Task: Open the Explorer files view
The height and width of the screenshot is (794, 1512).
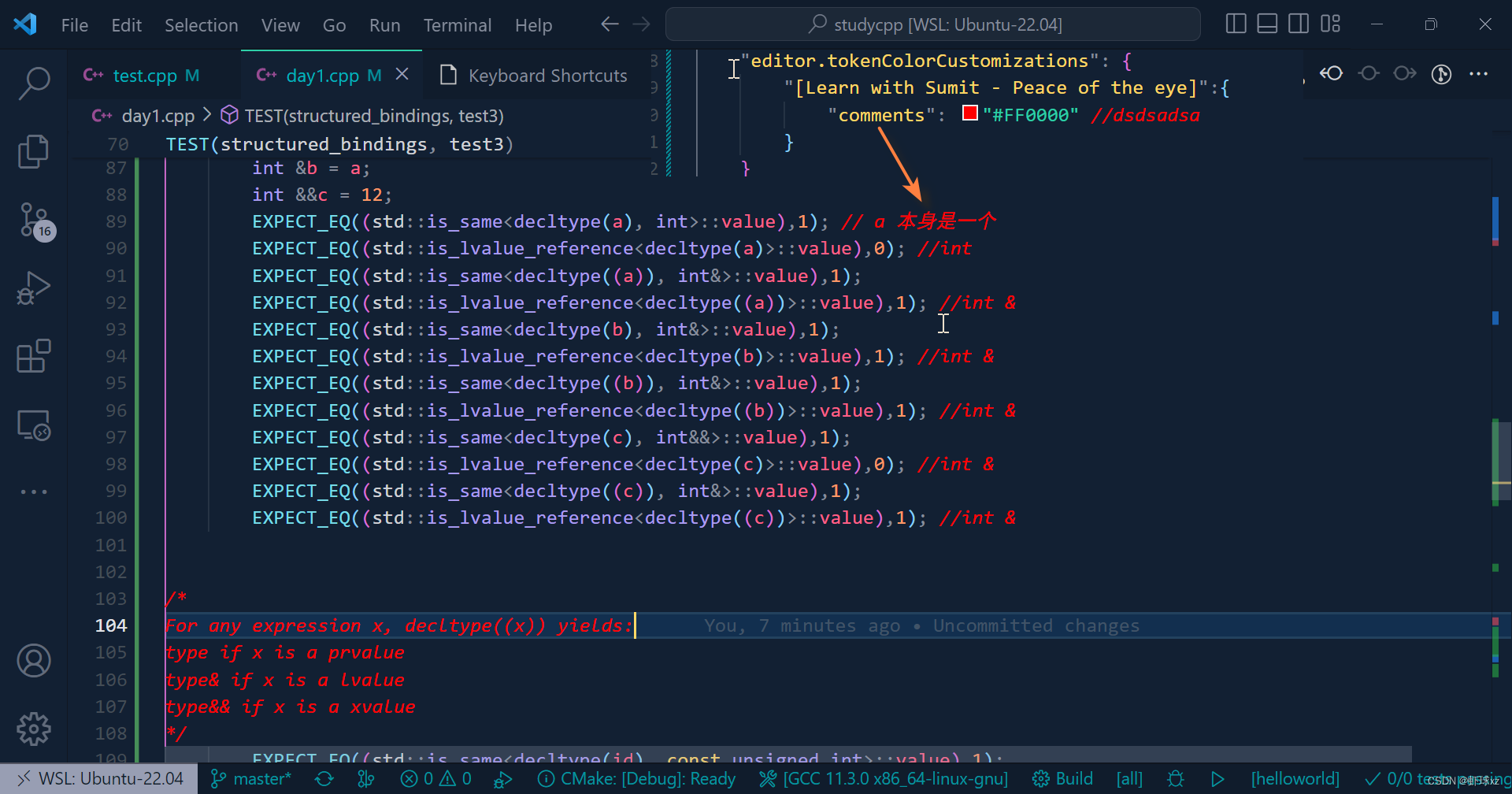Action: 34,151
